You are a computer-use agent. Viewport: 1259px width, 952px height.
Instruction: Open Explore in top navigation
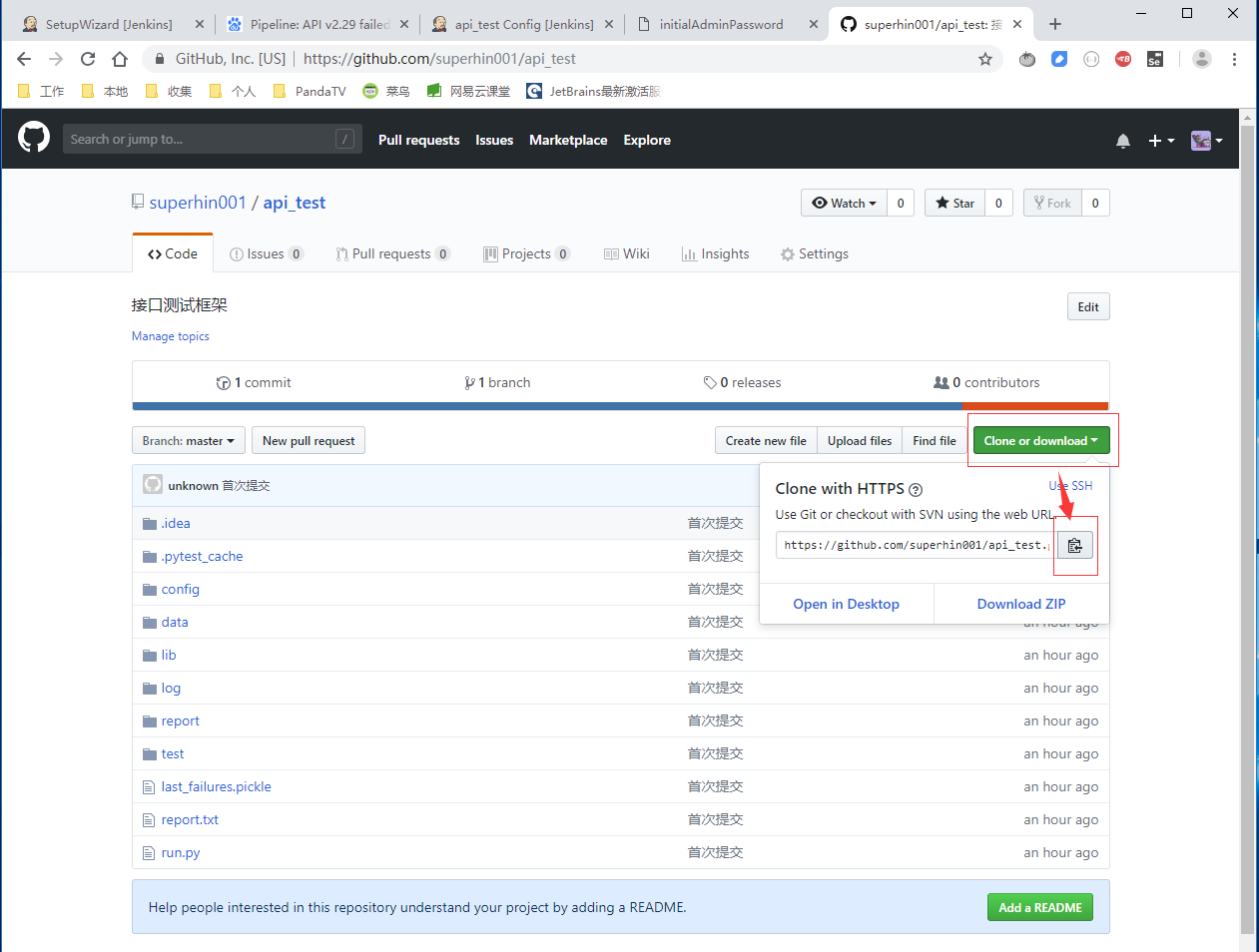pyautogui.click(x=647, y=140)
